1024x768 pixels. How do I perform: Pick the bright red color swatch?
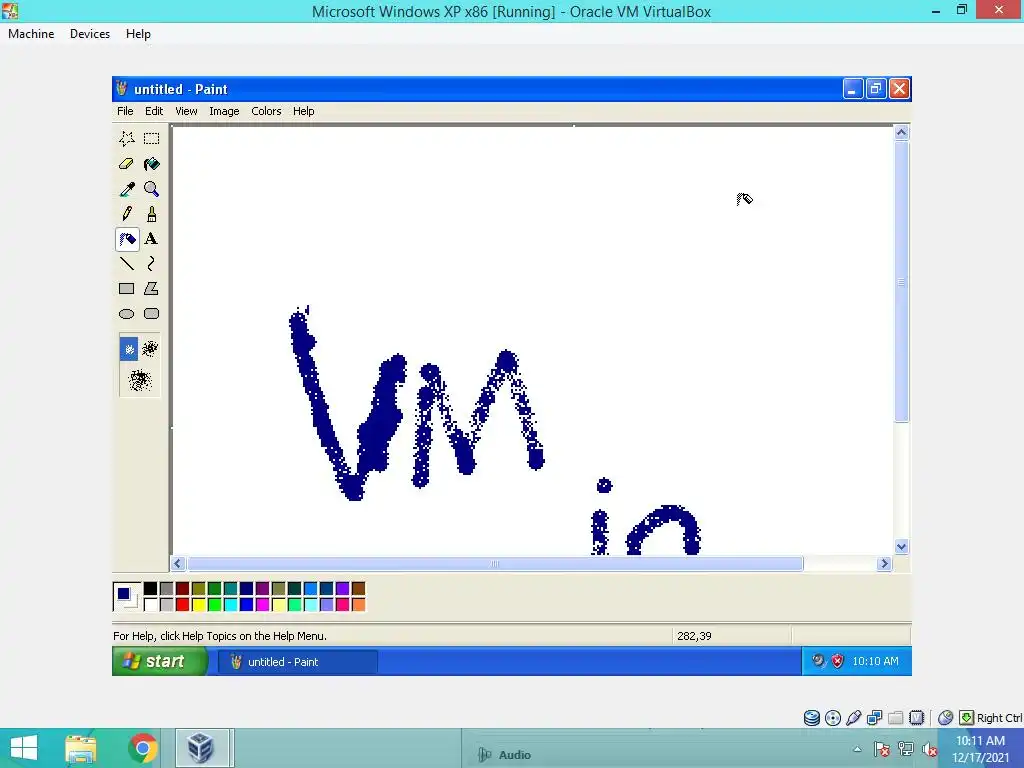coord(182,605)
